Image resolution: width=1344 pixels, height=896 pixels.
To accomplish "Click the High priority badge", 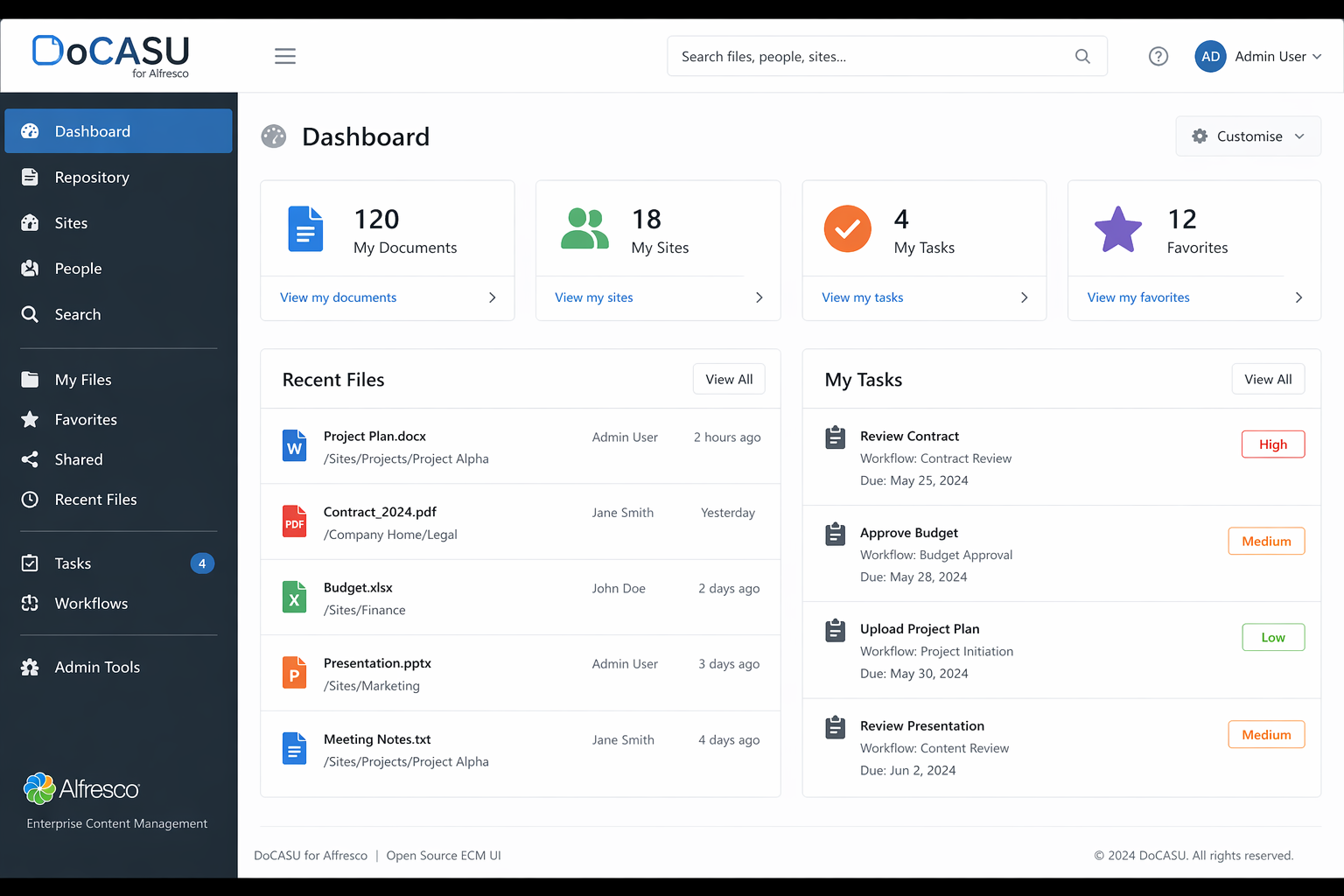I will coord(1272,444).
